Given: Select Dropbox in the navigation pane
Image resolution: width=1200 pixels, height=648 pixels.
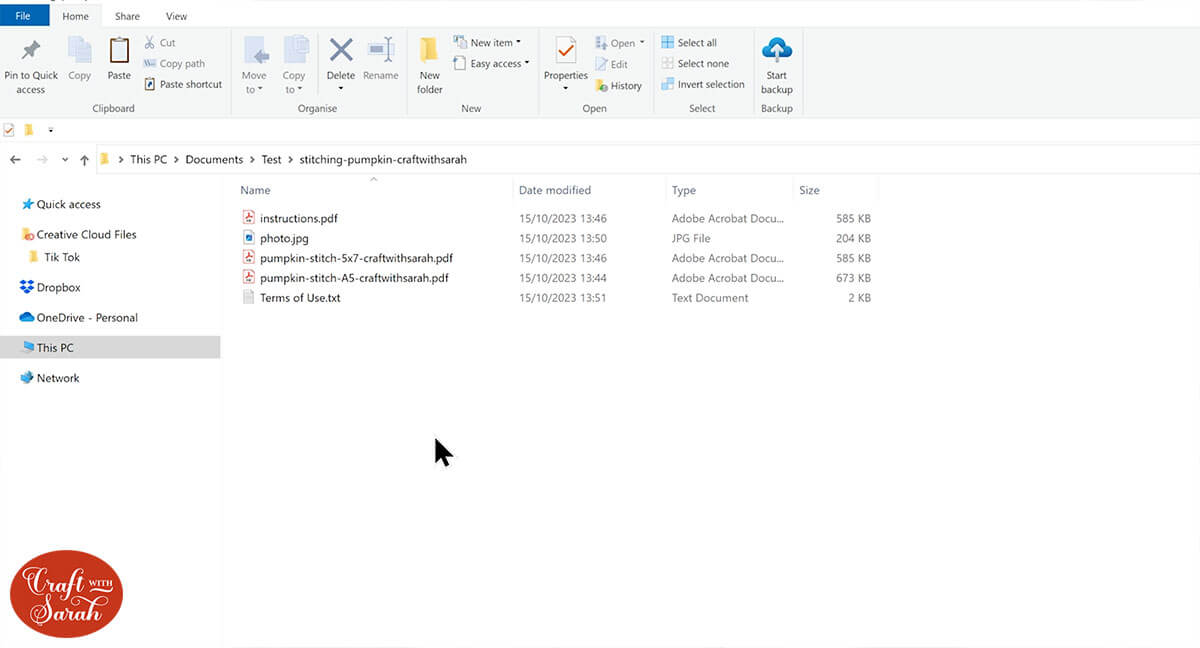Looking at the screenshot, I should [58, 288].
